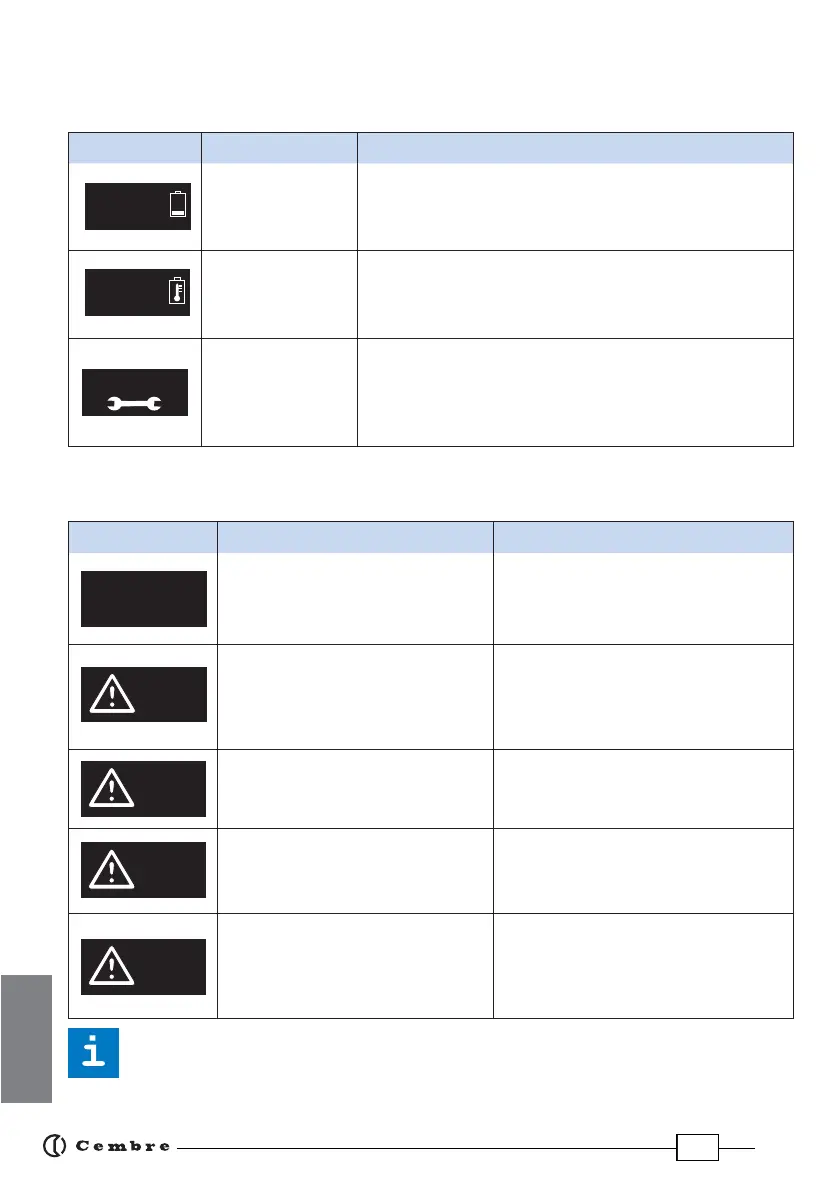Image resolution: width=839 pixels, height=1191 pixels.
Task: Click the bottommost warning triangle icon
Action: pos(112,967)
